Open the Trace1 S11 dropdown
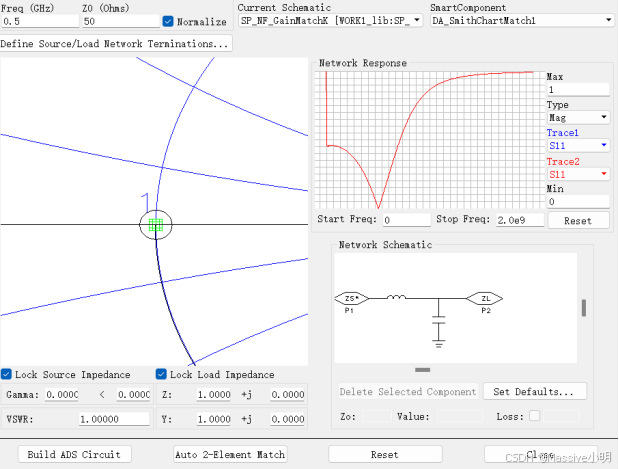 click(x=578, y=146)
